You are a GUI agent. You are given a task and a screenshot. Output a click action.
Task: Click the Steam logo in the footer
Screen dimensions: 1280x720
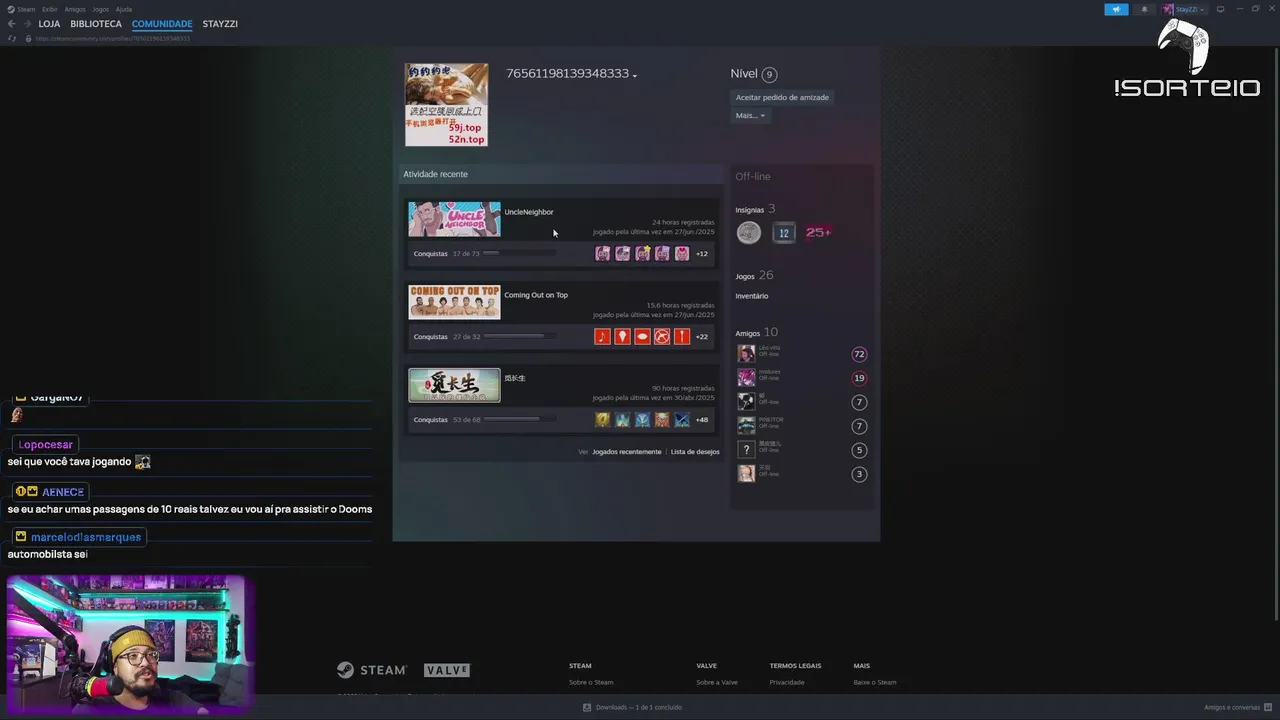pos(371,670)
